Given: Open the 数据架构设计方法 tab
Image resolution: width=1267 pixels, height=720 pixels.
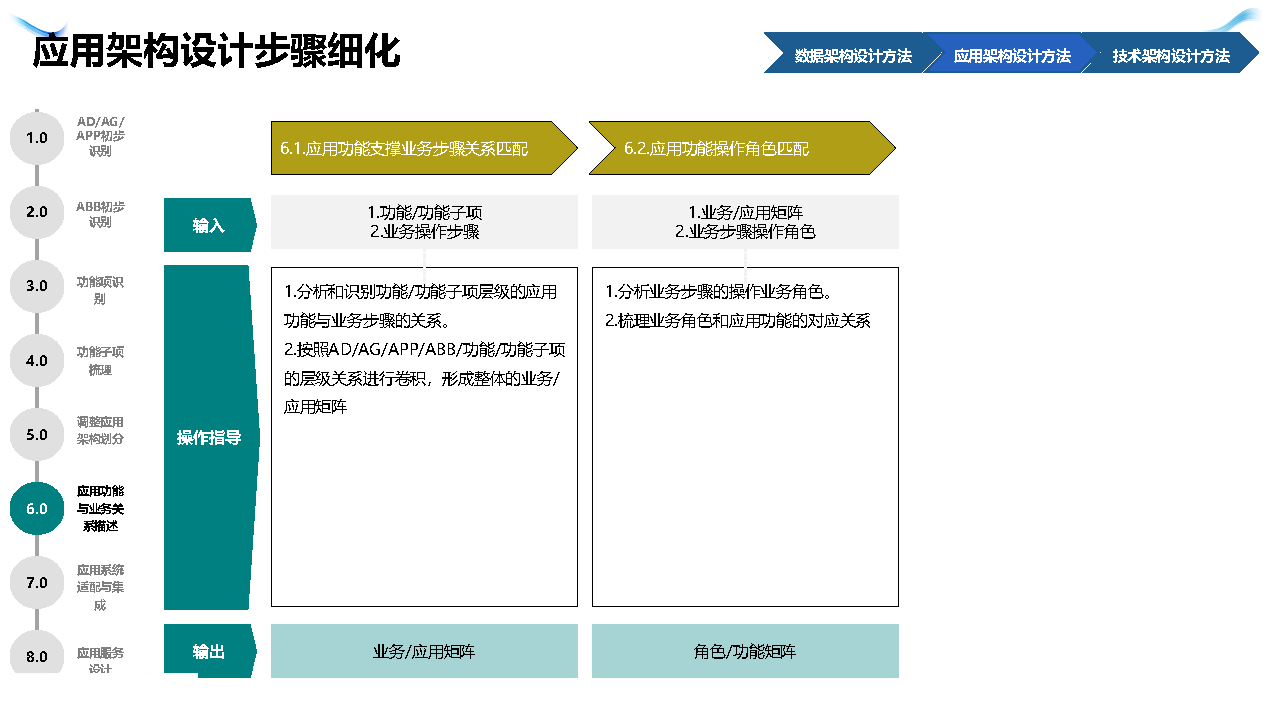Looking at the screenshot, I should (x=851, y=56).
